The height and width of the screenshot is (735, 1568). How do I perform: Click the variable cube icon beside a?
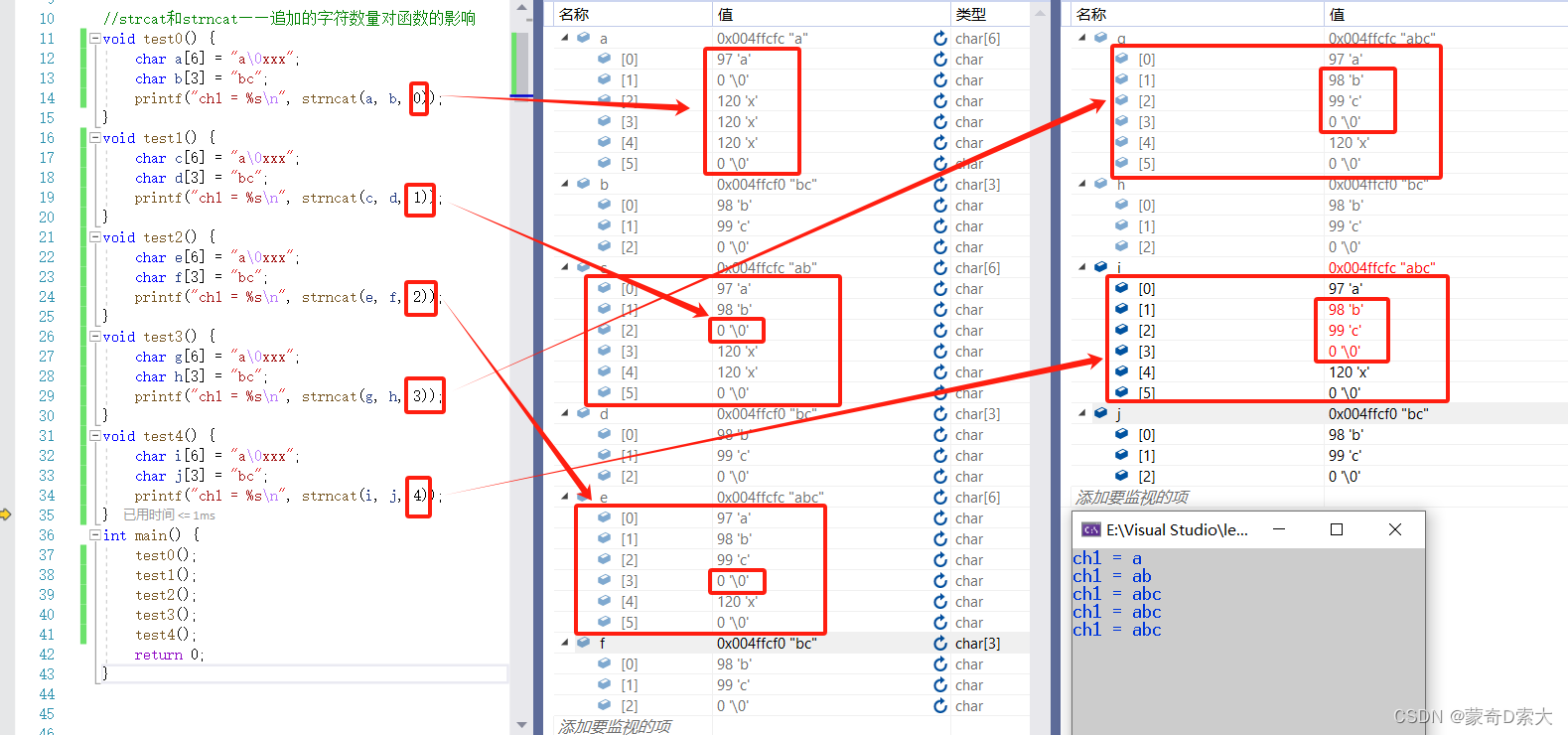coord(583,38)
